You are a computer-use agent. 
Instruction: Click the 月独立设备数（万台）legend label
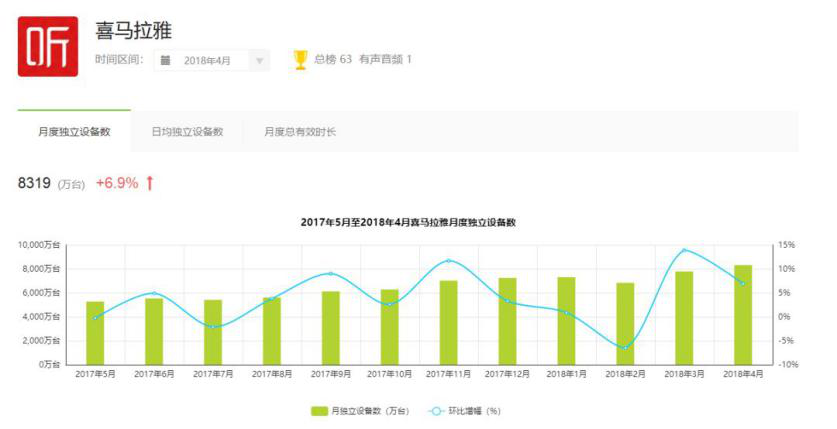point(370,411)
